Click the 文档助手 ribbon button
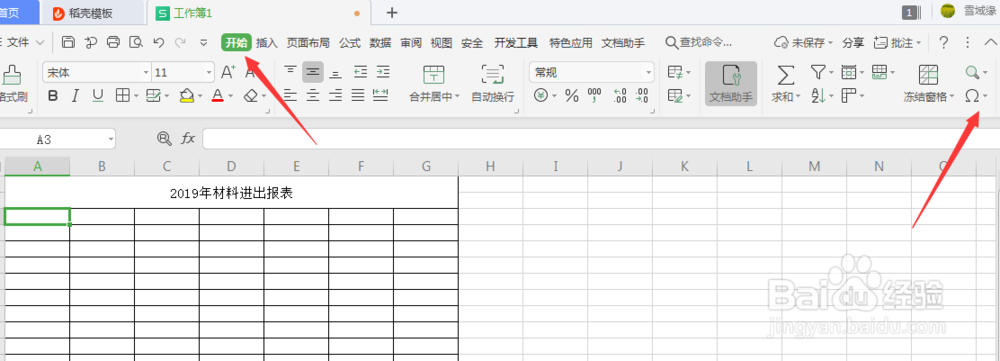Viewport: 1000px width, 361px height. point(731,84)
